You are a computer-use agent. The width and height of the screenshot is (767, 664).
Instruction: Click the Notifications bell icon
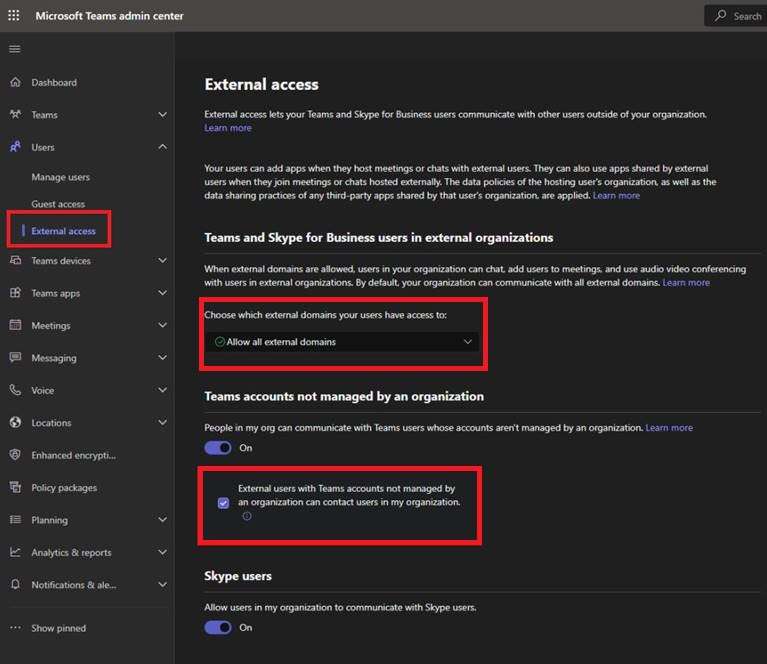15,585
